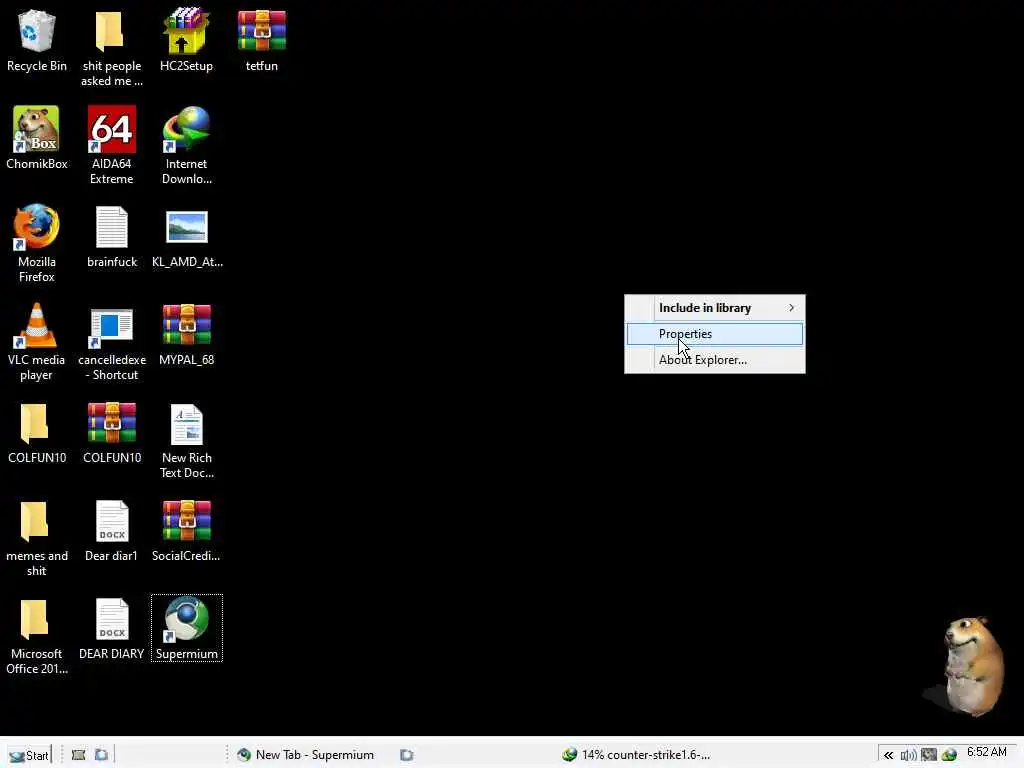Open the 14% counter-strike1.6 download taskbar button
This screenshot has height=768, width=1024.
(636, 755)
